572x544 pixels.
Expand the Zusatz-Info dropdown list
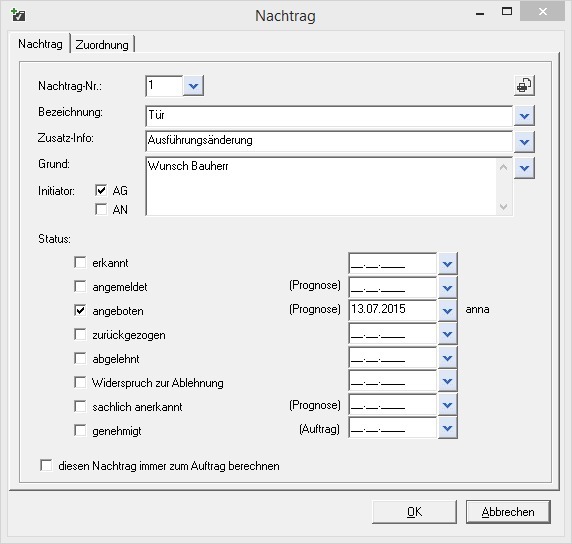coord(524,142)
